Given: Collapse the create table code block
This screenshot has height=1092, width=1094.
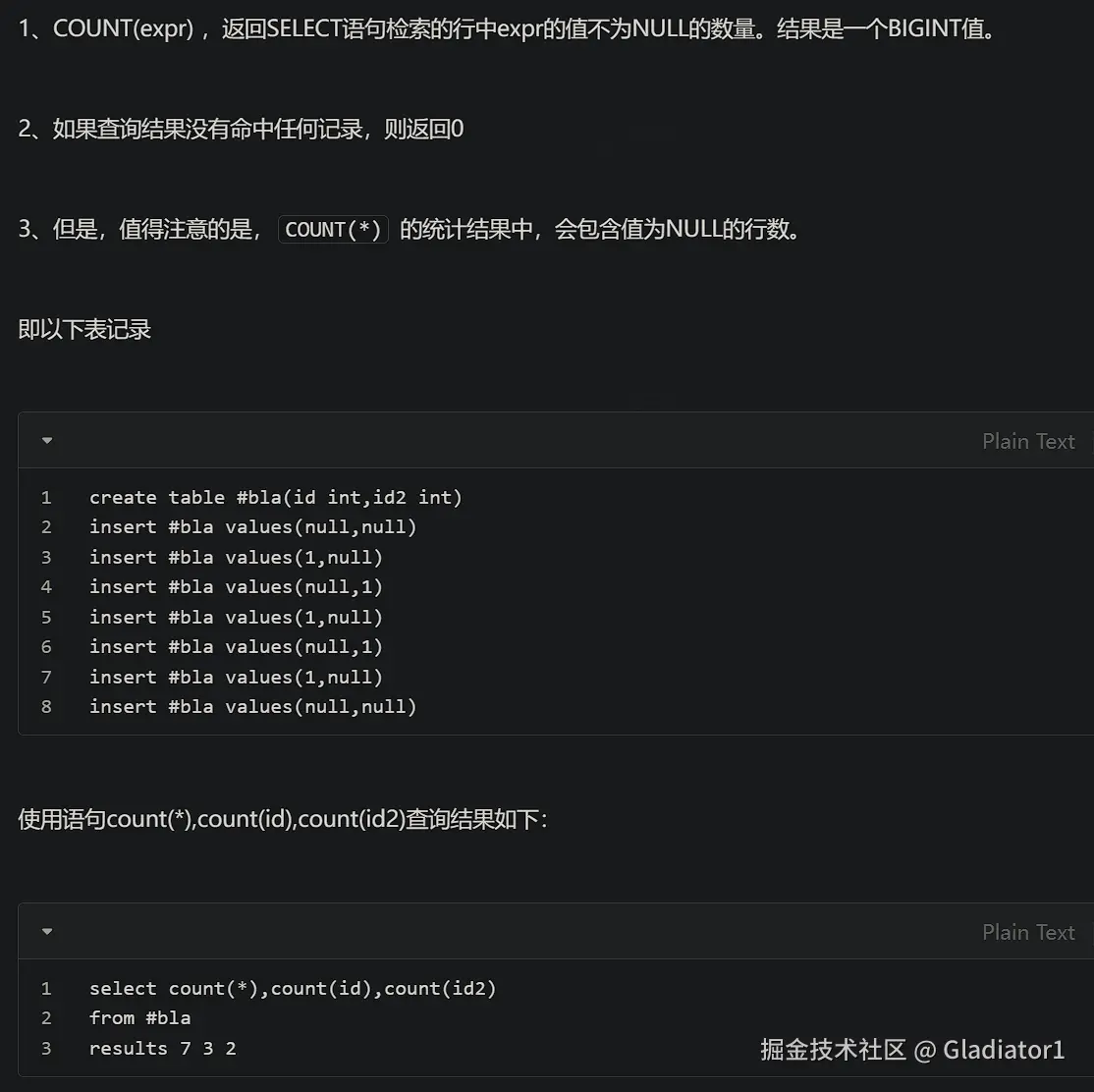Looking at the screenshot, I should [x=47, y=440].
